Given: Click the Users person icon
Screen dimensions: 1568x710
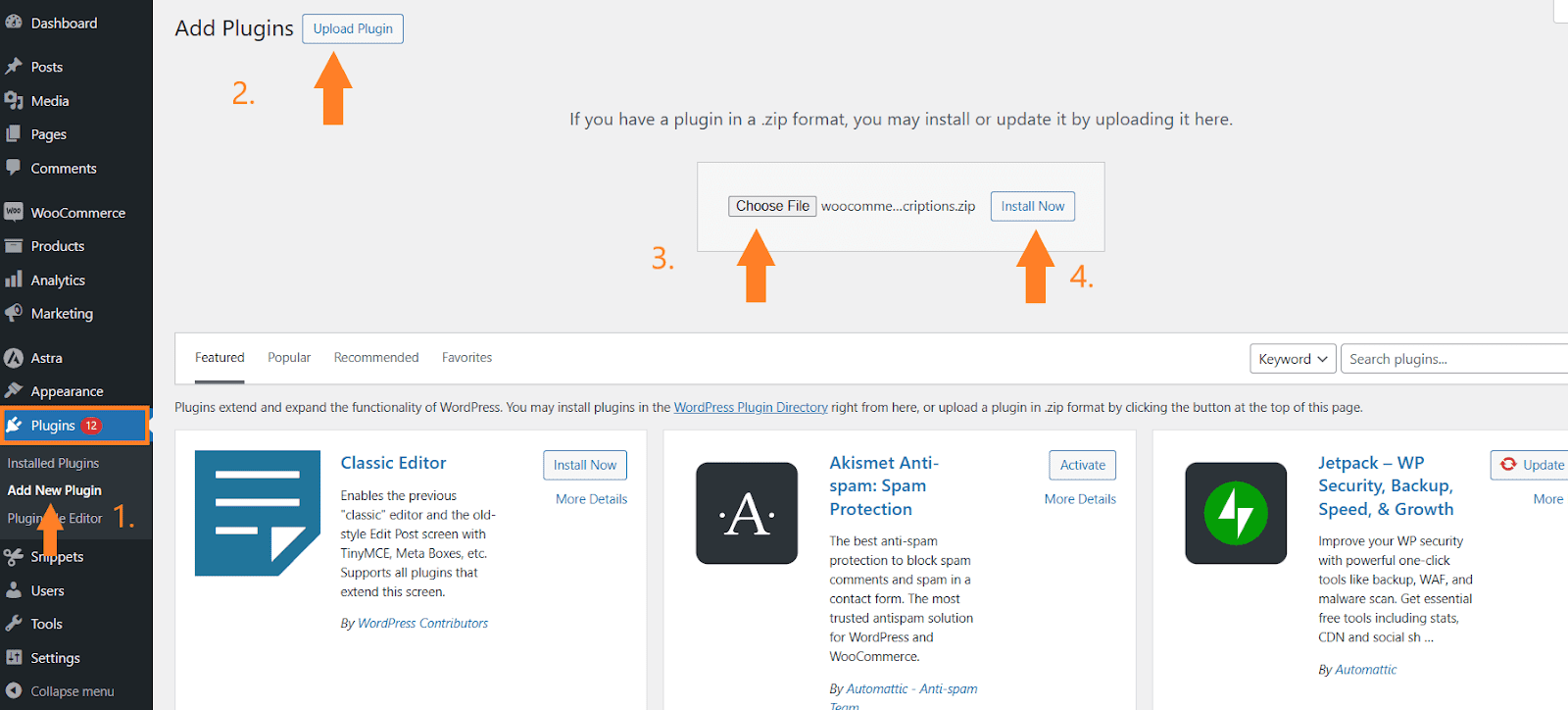Looking at the screenshot, I should tap(14, 590).
